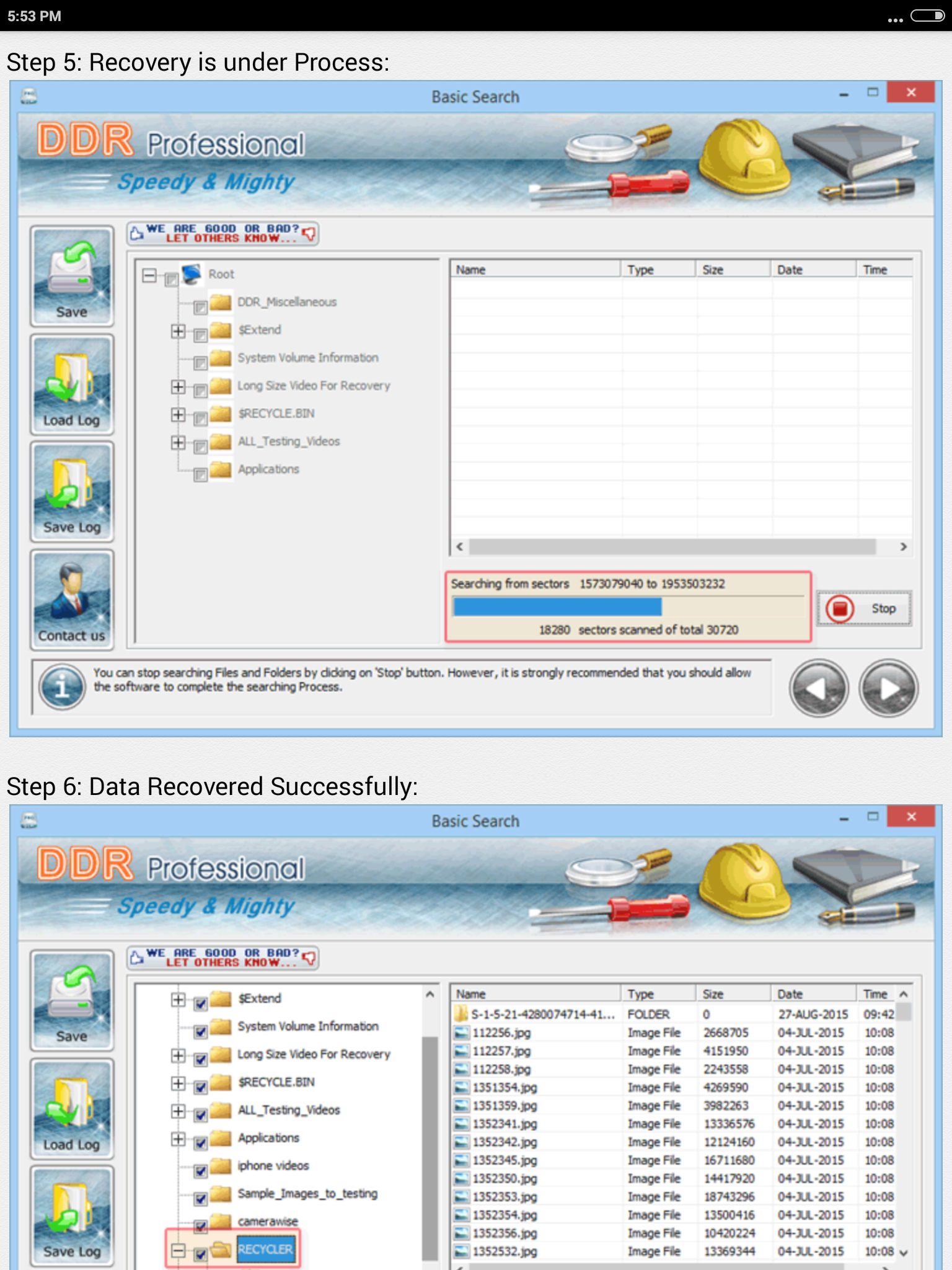
Task: Click the status bar overflow dots
Action: [895, 20]
